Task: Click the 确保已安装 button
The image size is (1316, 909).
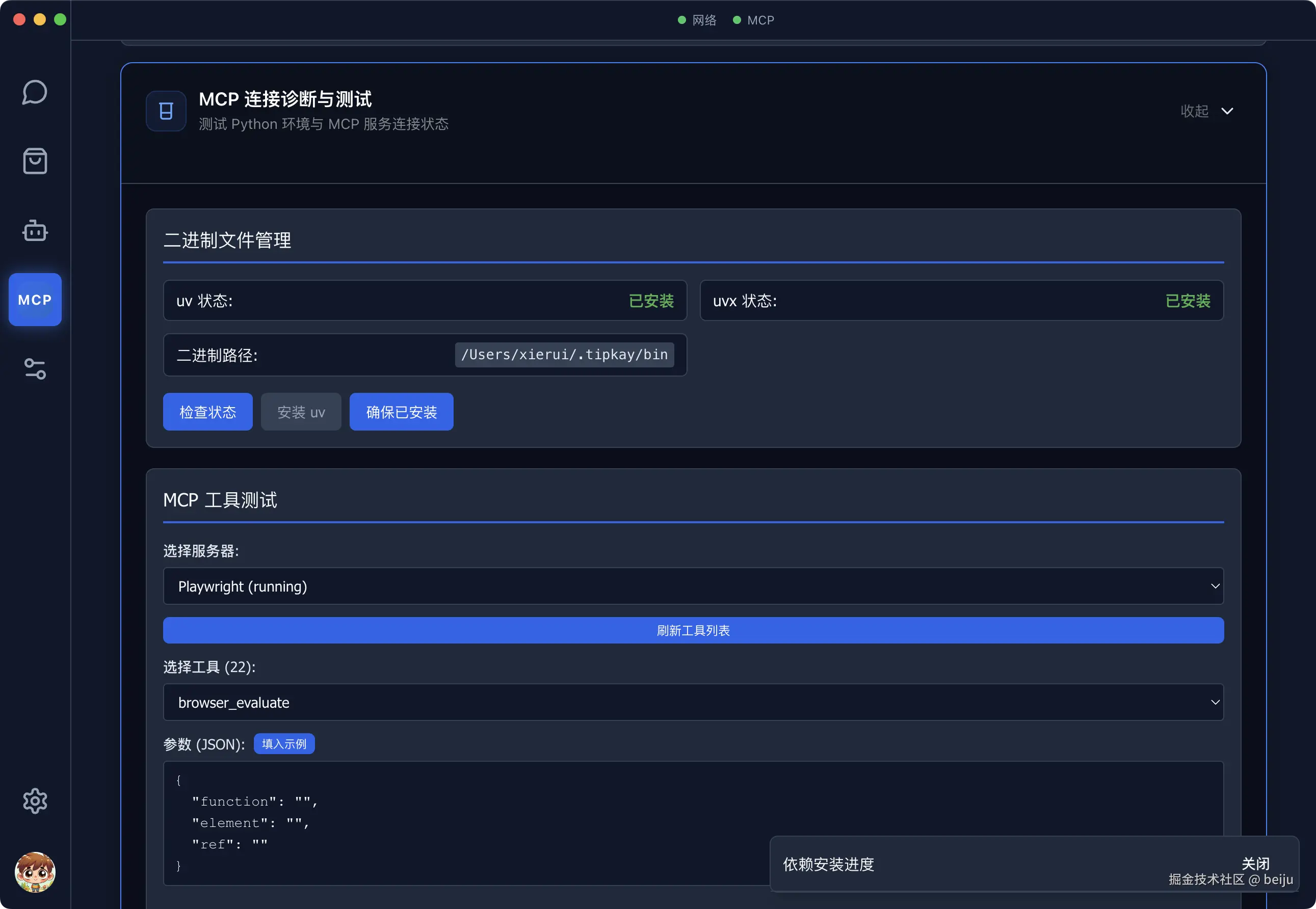Action: [401, 412]
